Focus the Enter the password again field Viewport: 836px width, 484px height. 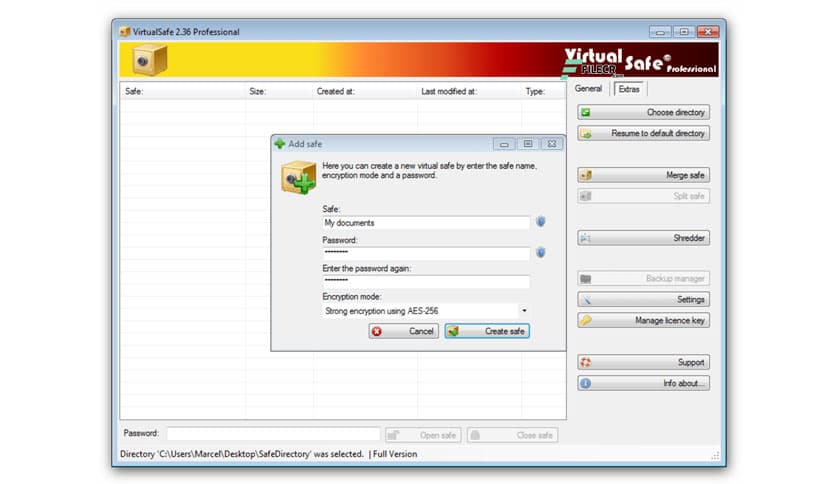click(x=426, y=281)
